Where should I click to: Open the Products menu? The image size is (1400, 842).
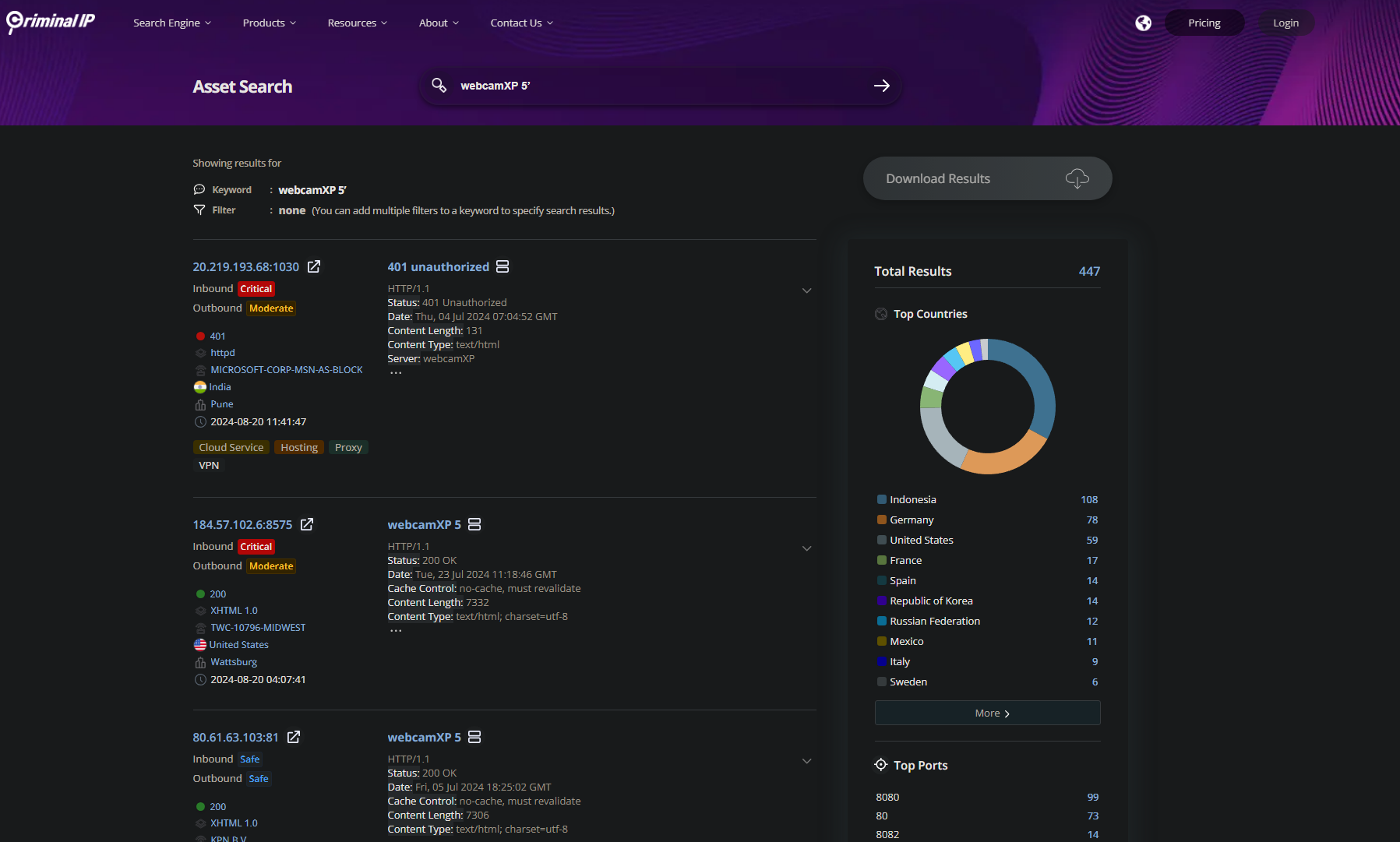(x=269, y=23)
